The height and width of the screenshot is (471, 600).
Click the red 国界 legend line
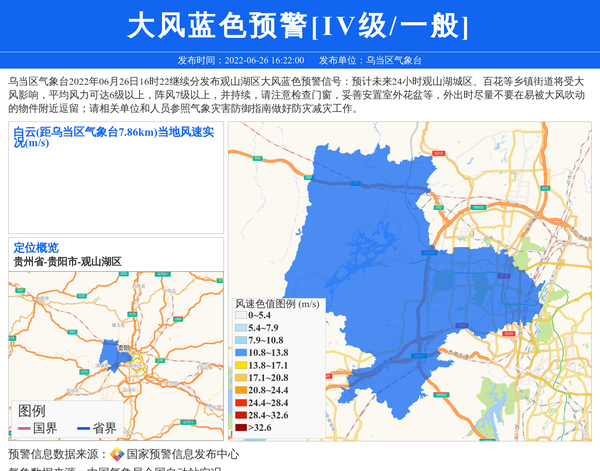click(23, 429)
